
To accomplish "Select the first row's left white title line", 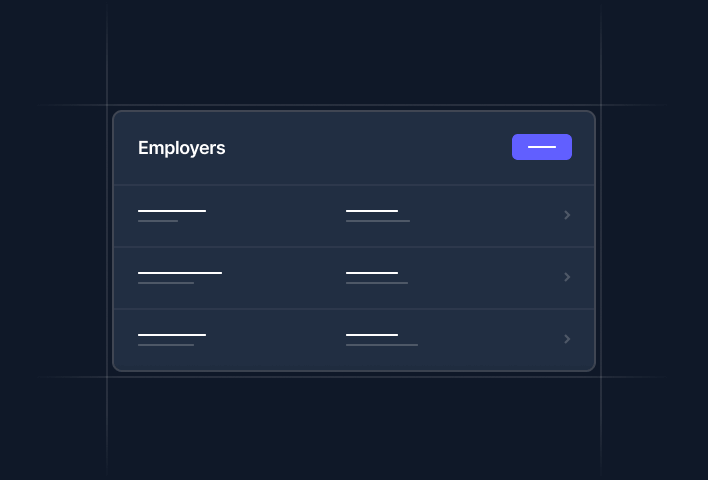I will pyautogui.click(x=172, y=211).
